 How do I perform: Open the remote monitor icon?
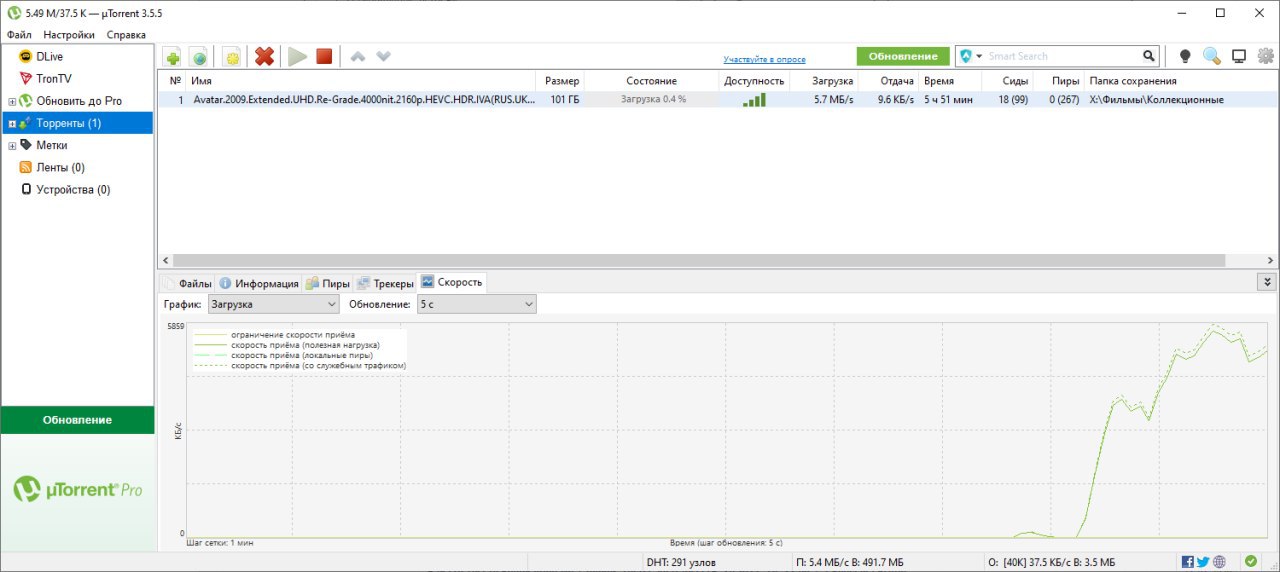click(1239, 56)
